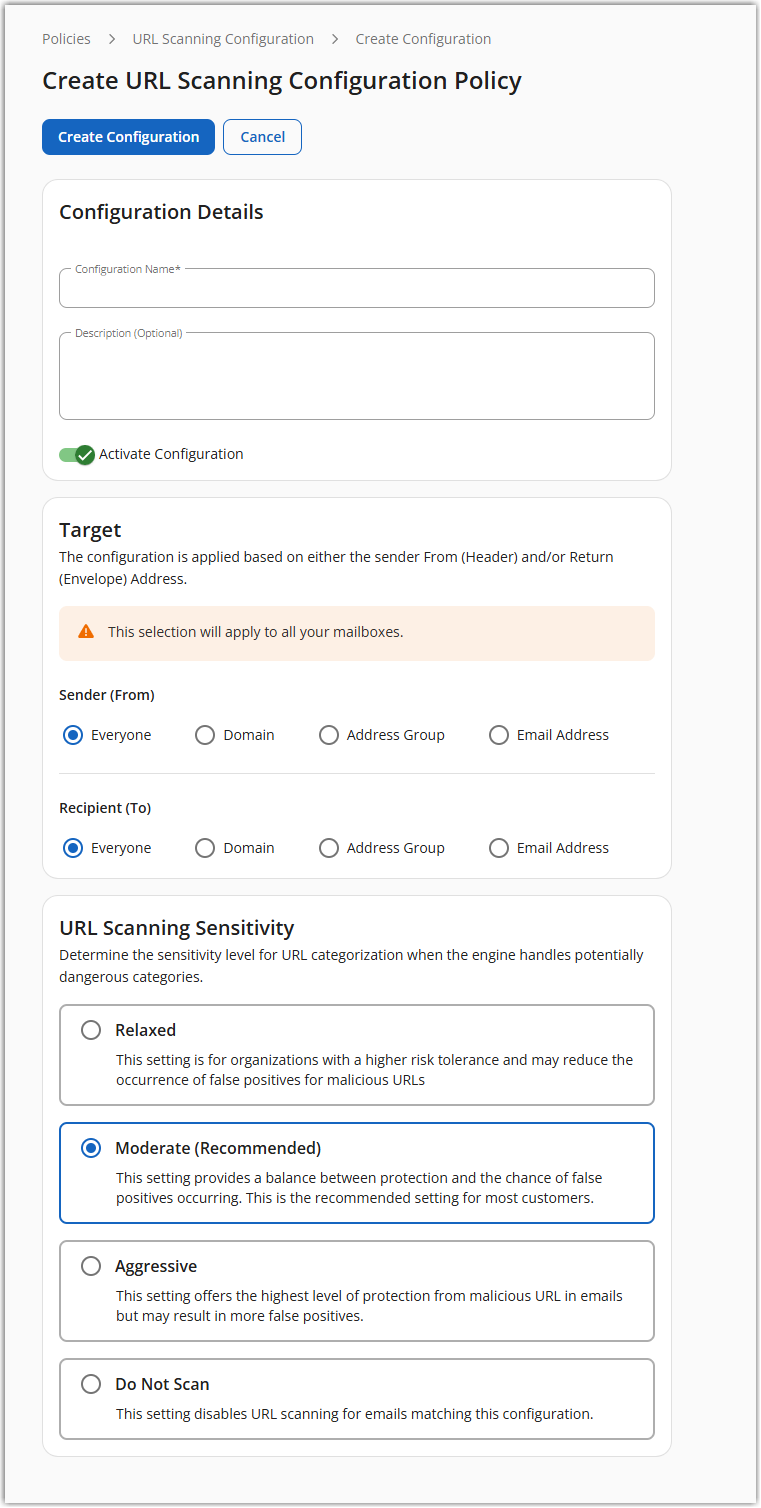Pick the Do Not Scan option
761x1508 pixels.
(x=91, y=1385)
